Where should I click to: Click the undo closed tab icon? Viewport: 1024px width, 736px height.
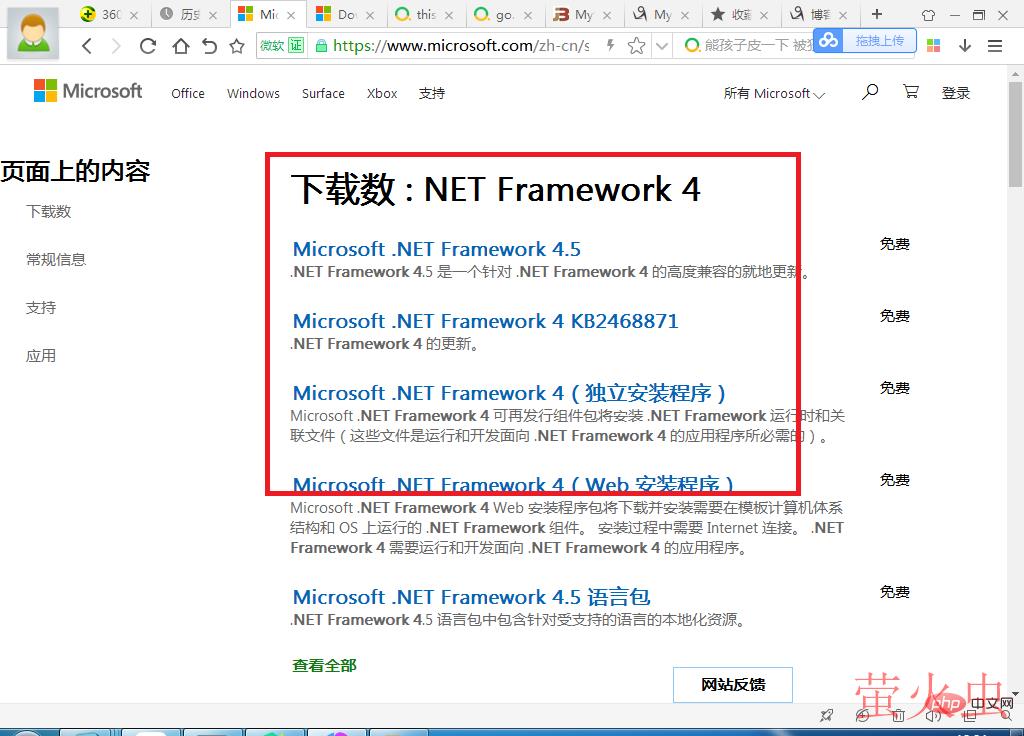click(x=209, y=46)
